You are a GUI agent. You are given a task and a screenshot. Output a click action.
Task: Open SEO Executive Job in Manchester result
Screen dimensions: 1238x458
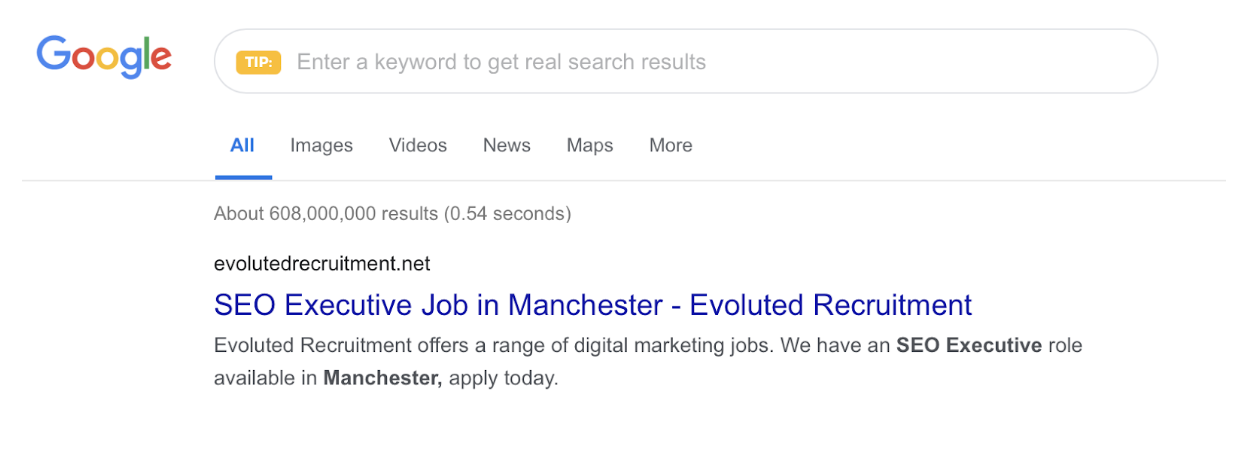click(592, 304)
